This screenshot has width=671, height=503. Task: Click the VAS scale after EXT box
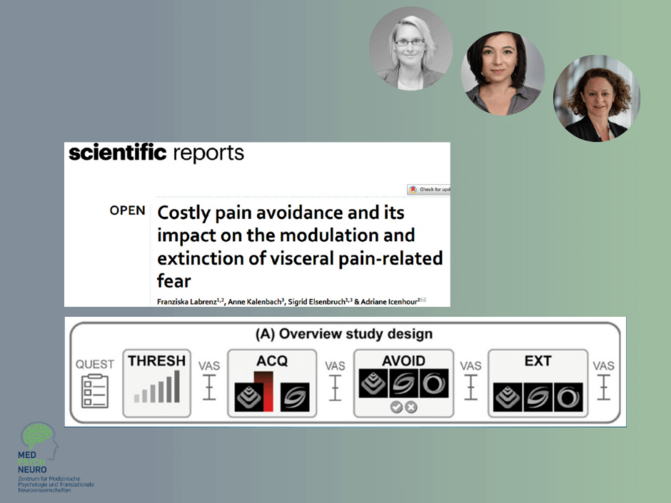click(603, 388)
